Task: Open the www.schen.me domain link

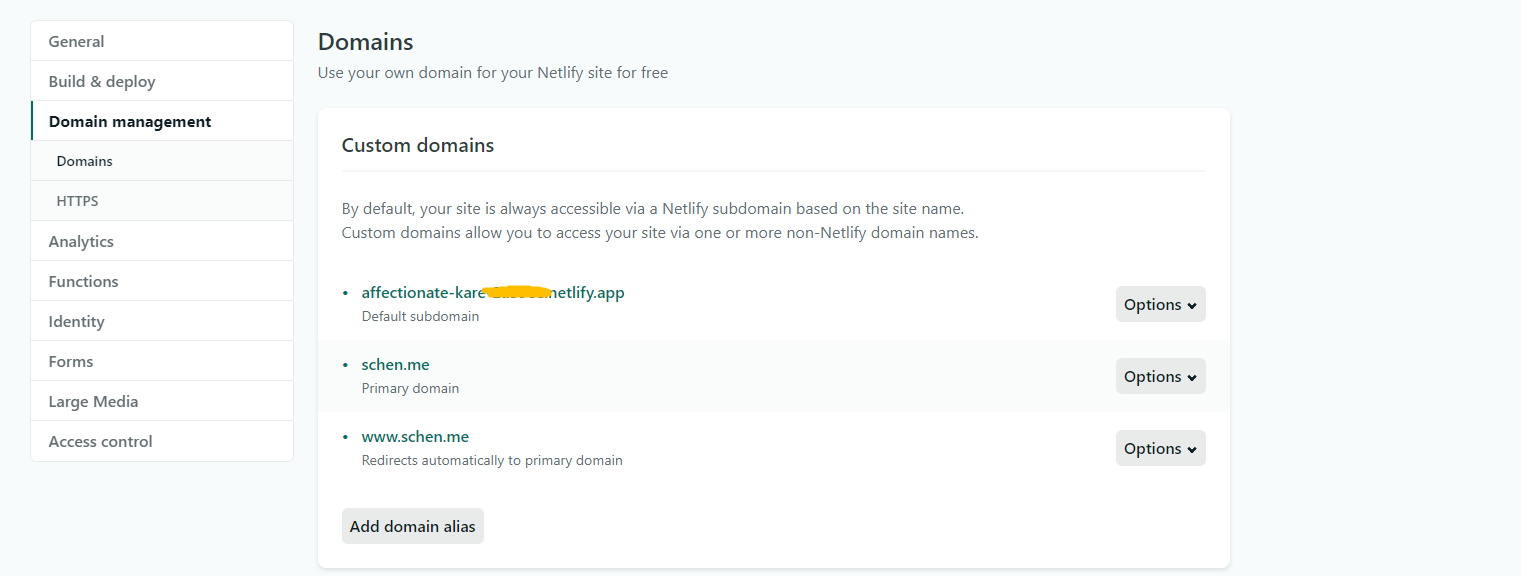Action: point(415,436)
